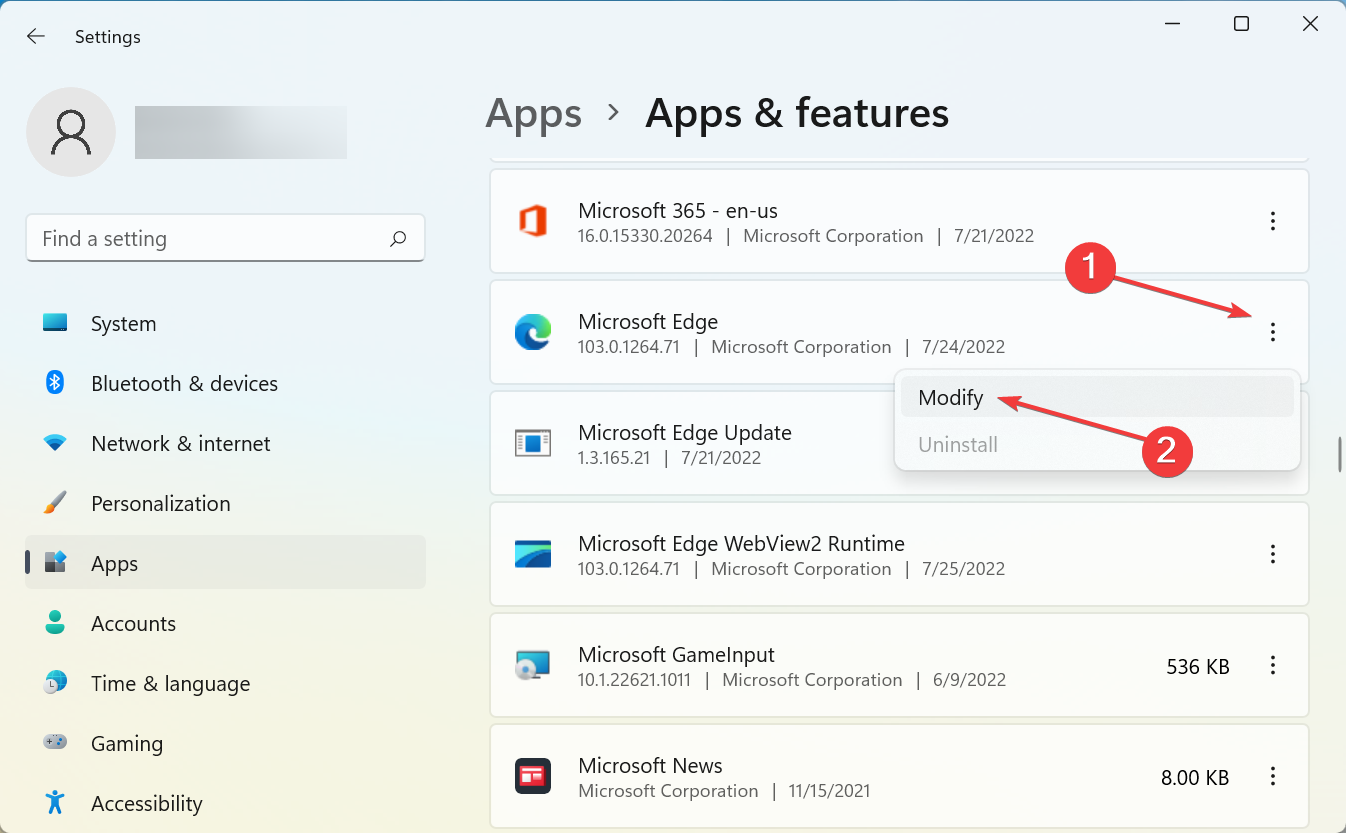
Task: Click version 16.0.15330.20264 text
Action: pyautogui.click(x=646, y=237)
